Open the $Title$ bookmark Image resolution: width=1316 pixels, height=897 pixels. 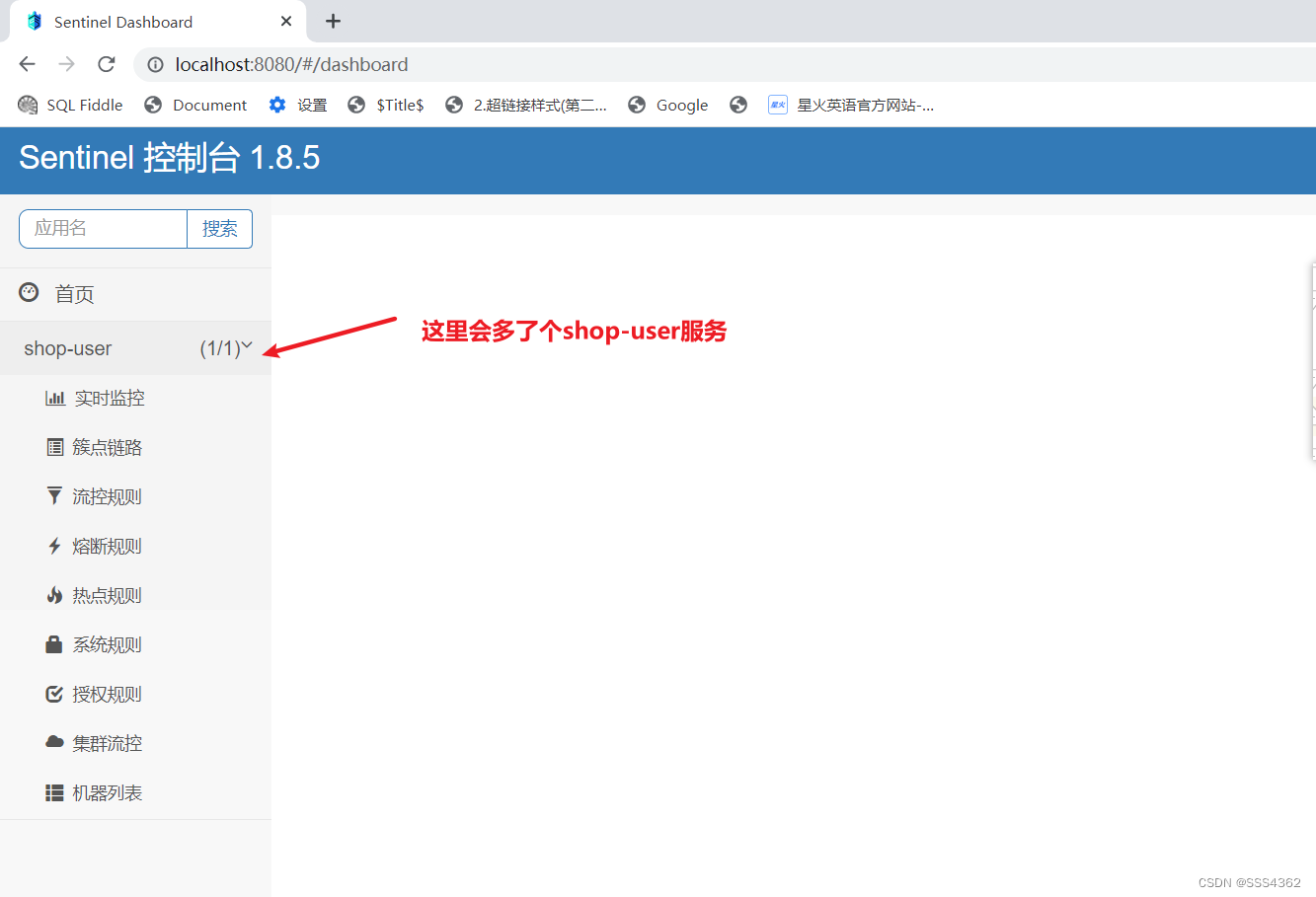[x=386, y=105]
